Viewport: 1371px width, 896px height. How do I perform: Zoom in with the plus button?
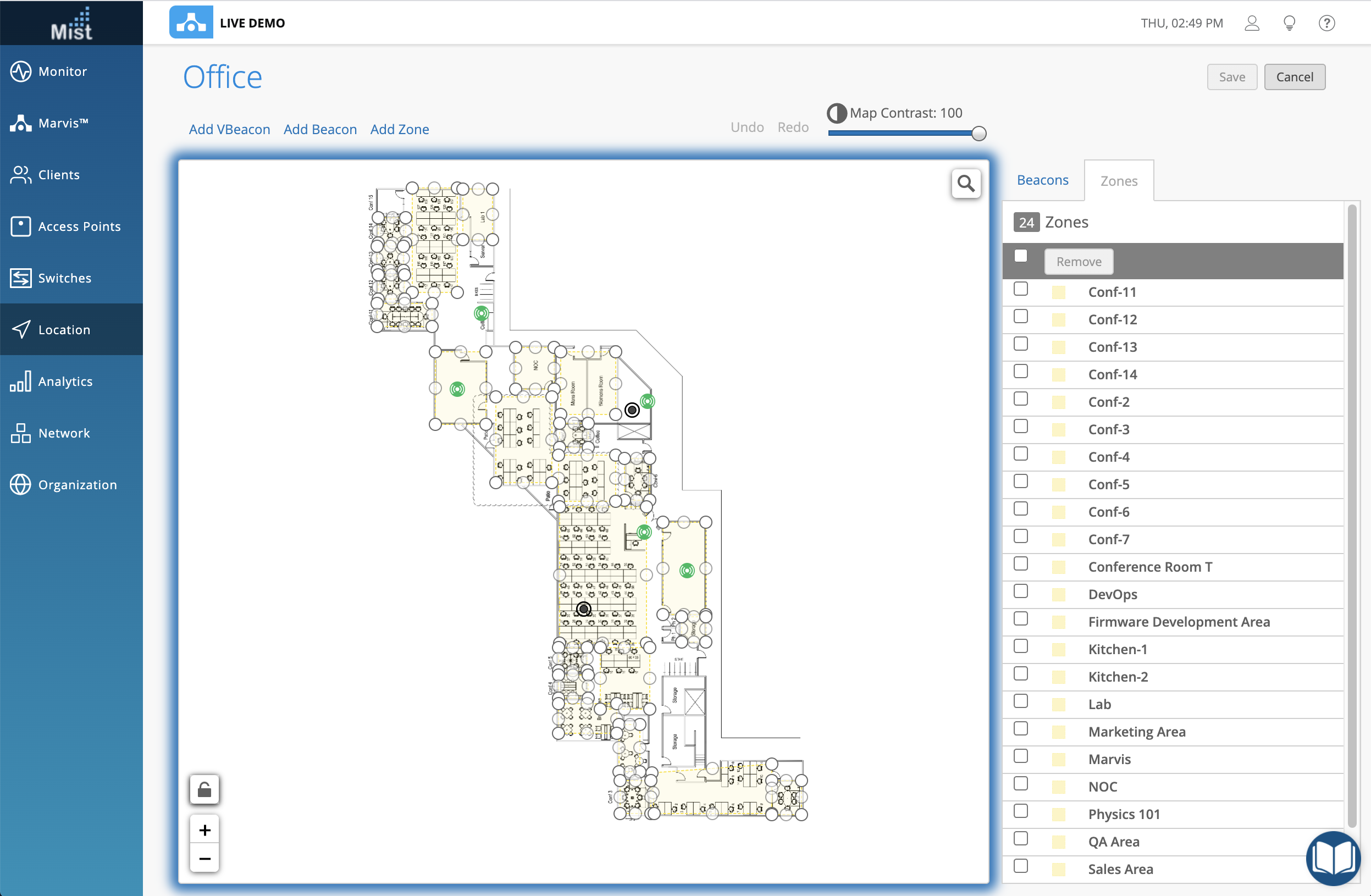(204, 829)
